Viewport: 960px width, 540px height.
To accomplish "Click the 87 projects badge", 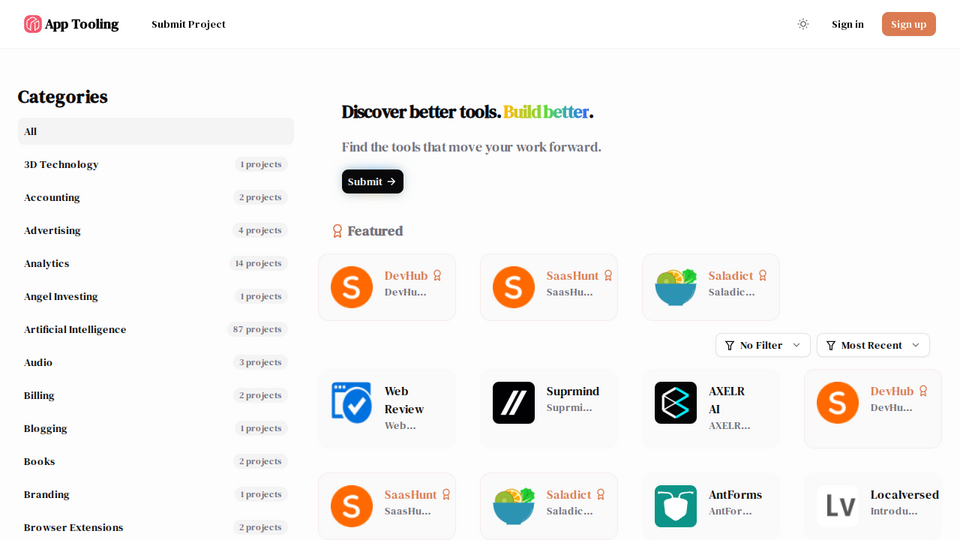I will (257, 329).
